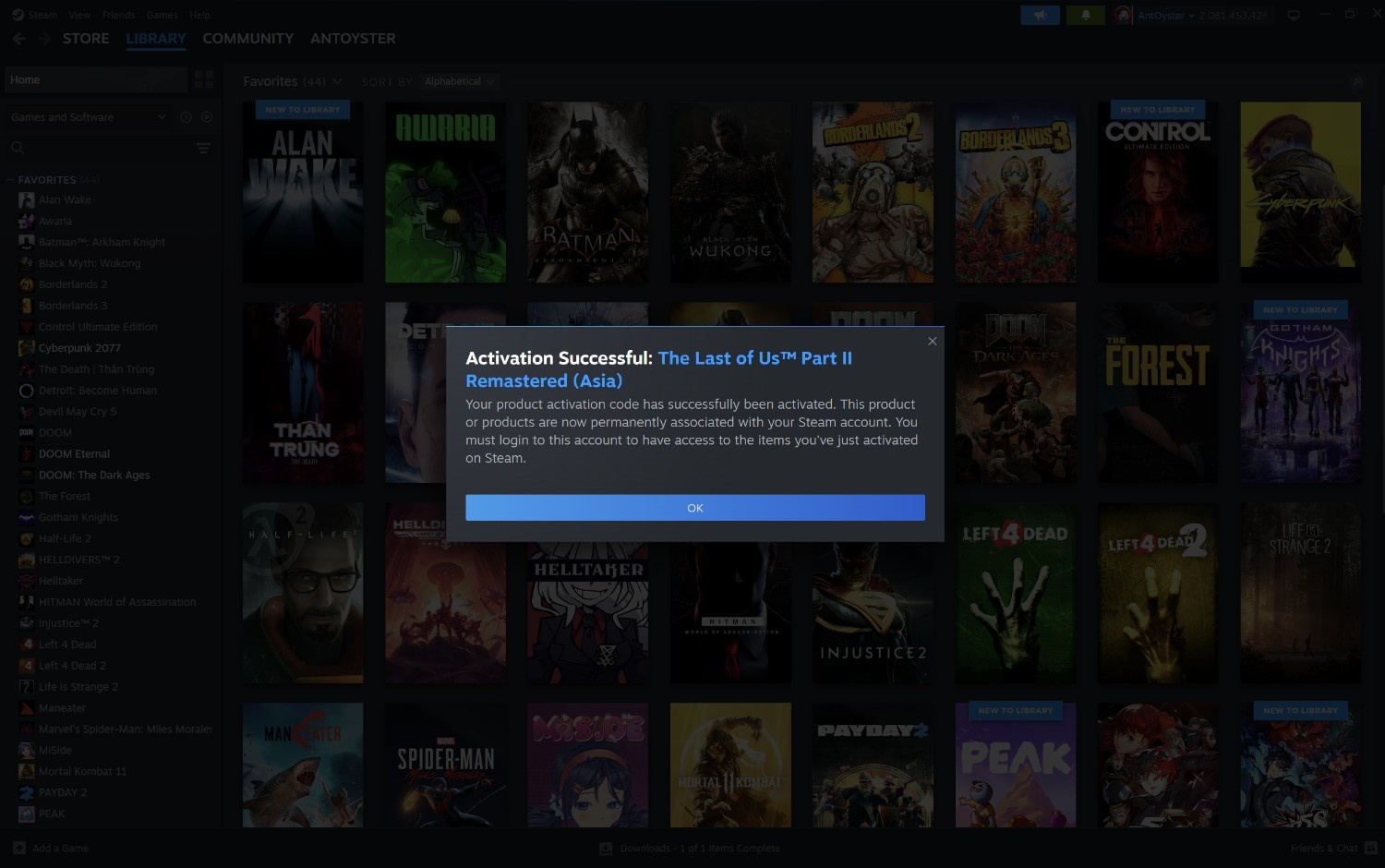Click the Big Picture mode monitor icon
Image resolution: width=1385 pixels, height=868 pixels.
(x=1294, y=16)
